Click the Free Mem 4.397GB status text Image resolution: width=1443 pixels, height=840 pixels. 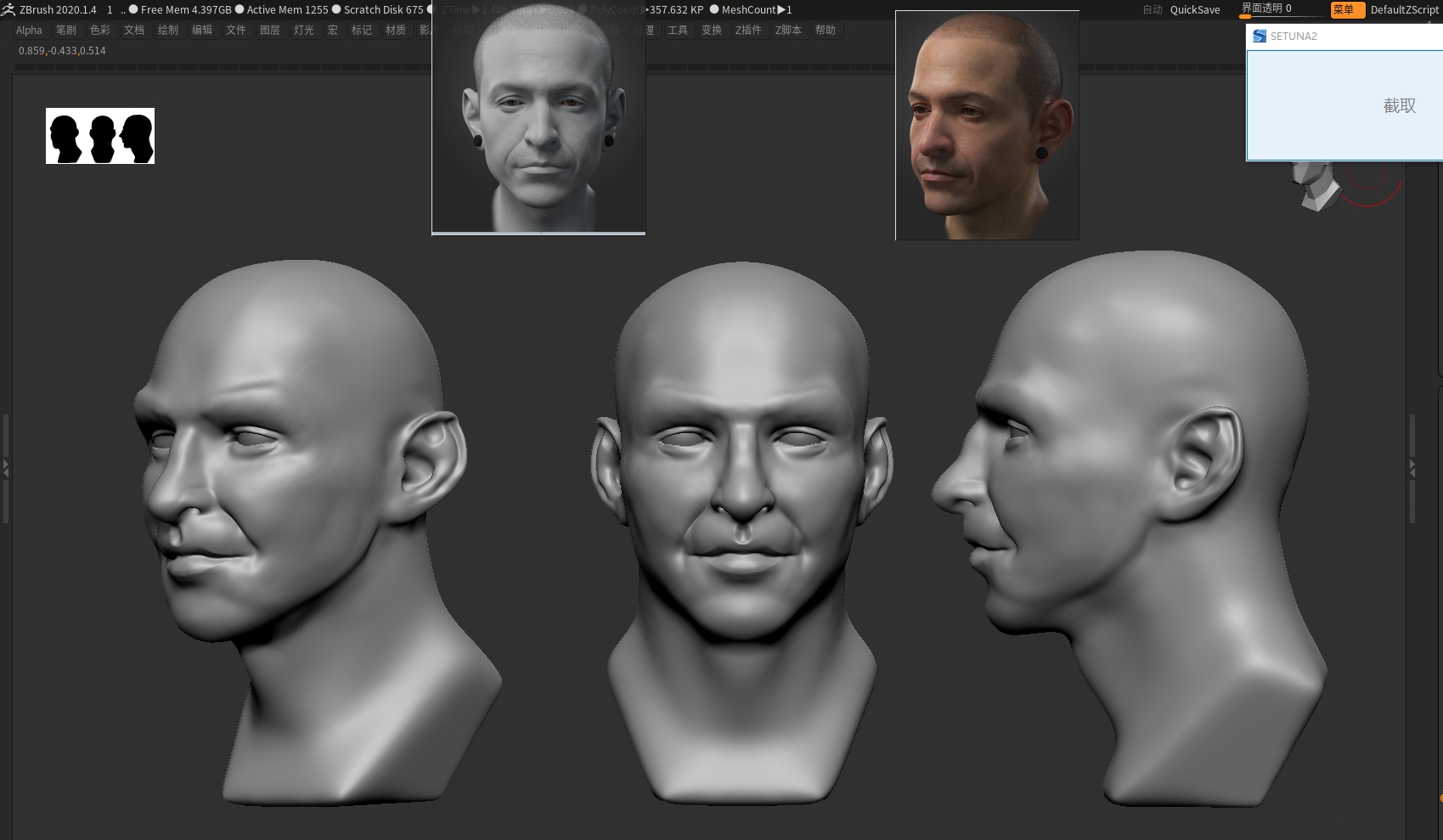[186, 10]
